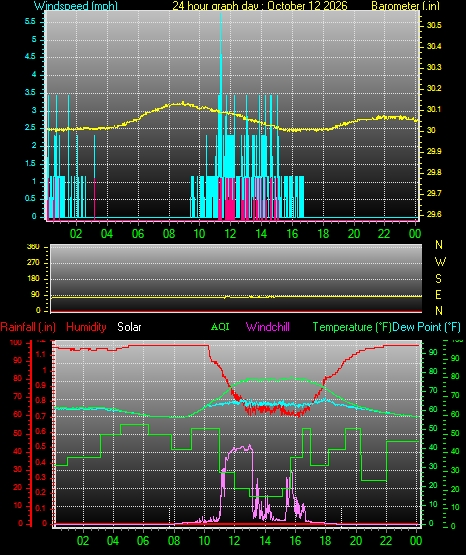Select the Dew Point (°F) legend label
This screenshot has width=466, height=555.
pos(426,327)
